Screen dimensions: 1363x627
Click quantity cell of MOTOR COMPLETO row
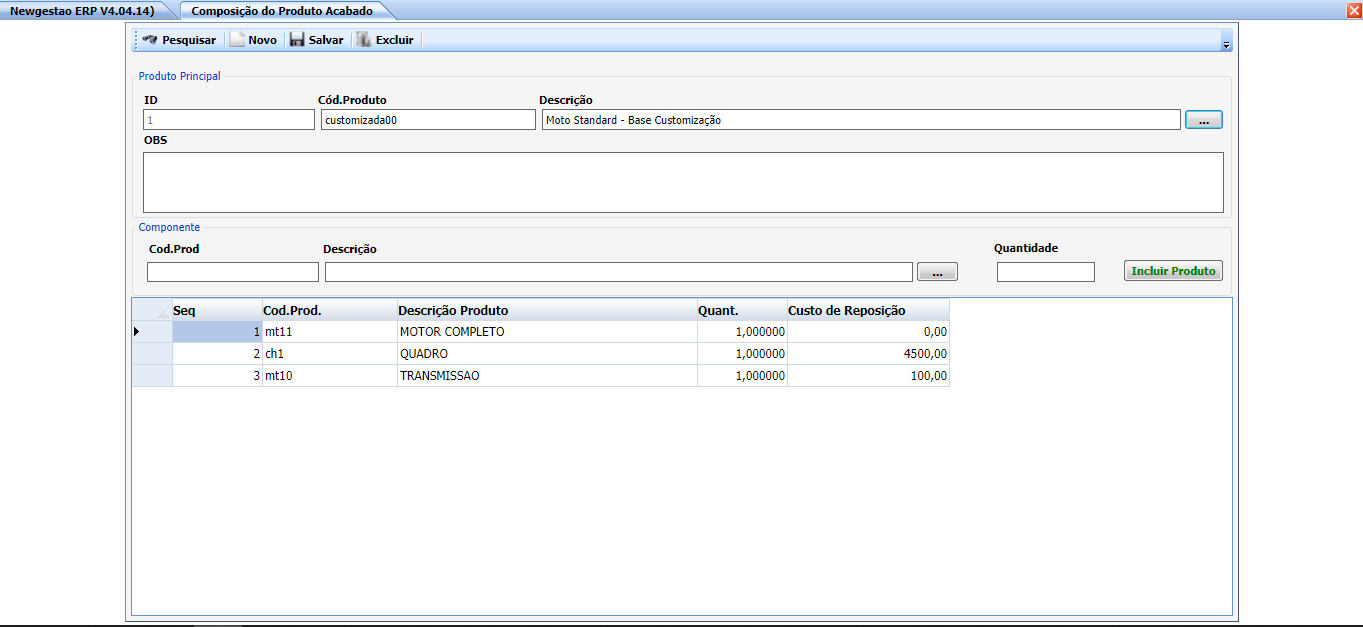tap(742, 331)
